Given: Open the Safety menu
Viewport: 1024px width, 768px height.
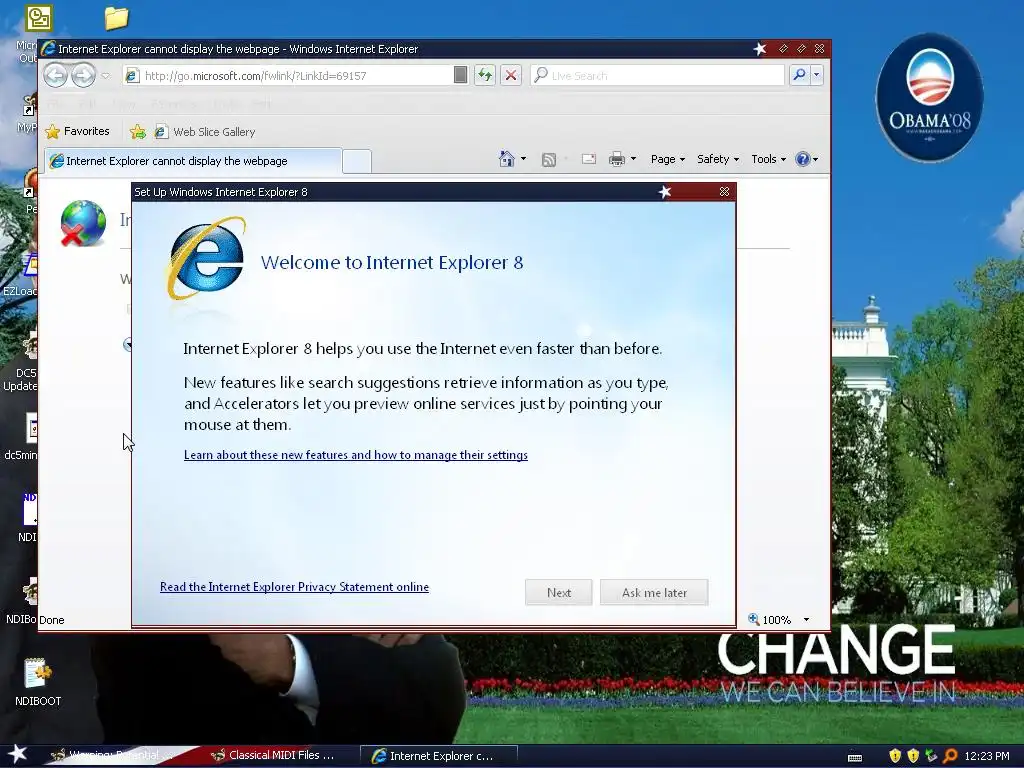Looking at the screenshot, I should point(718,159).
